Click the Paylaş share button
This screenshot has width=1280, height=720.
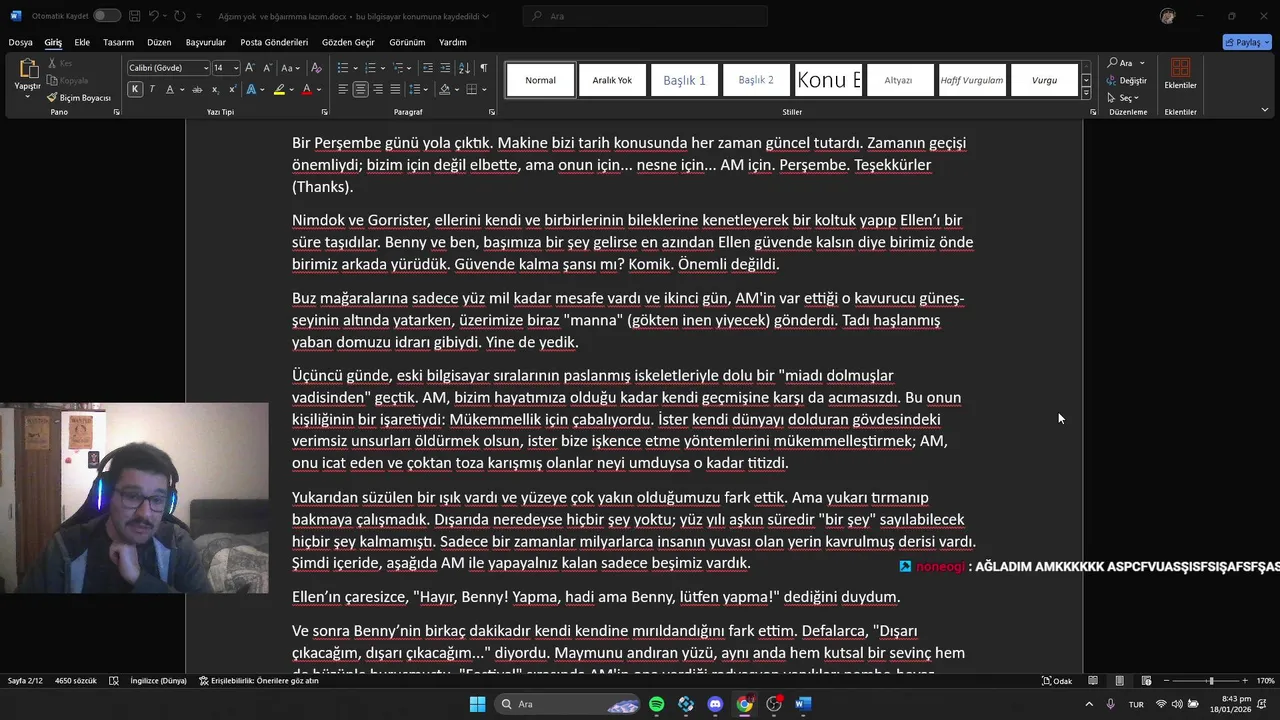coord(1247,42)
